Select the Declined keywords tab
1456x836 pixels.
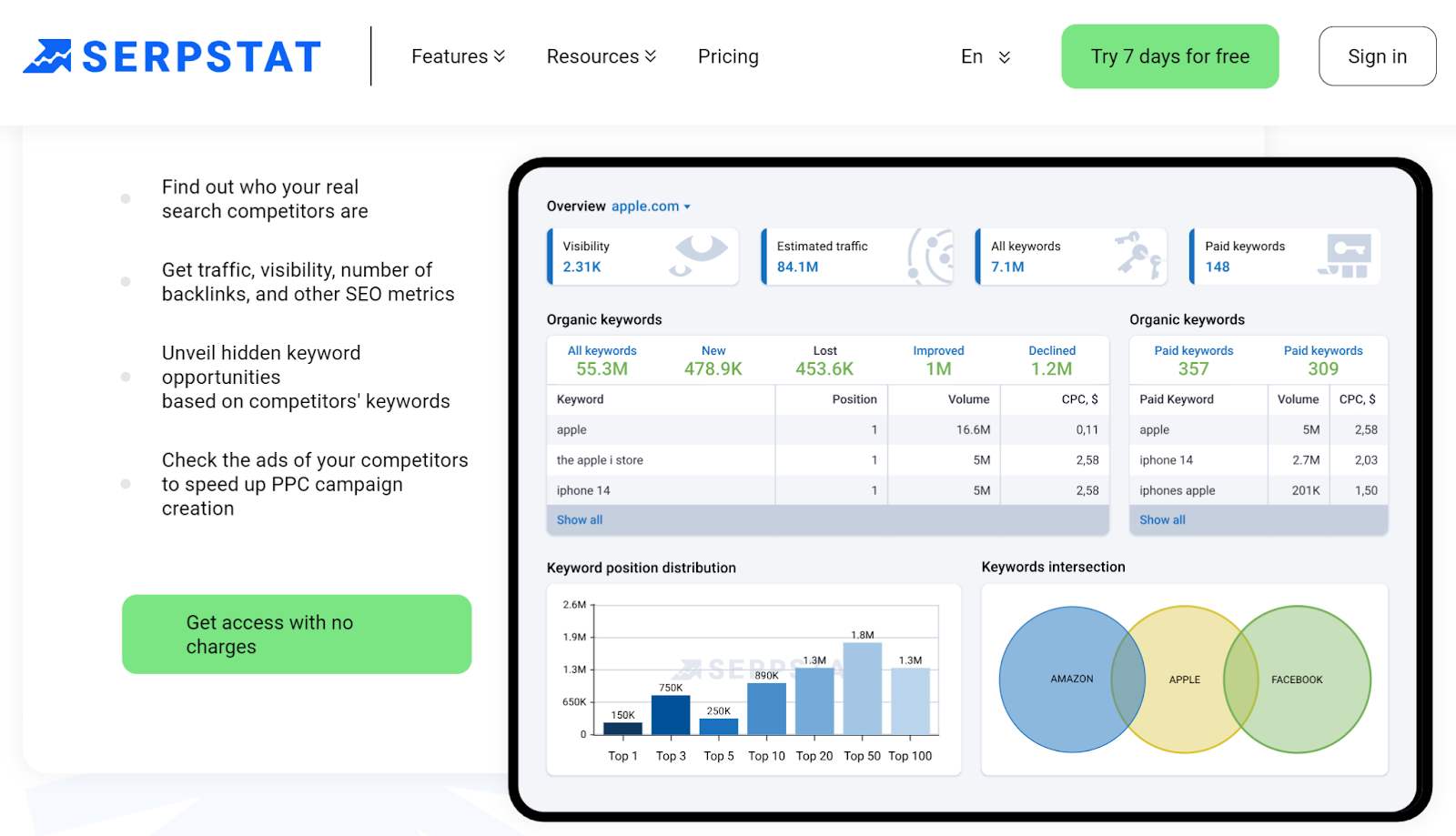coord(1051,360)
